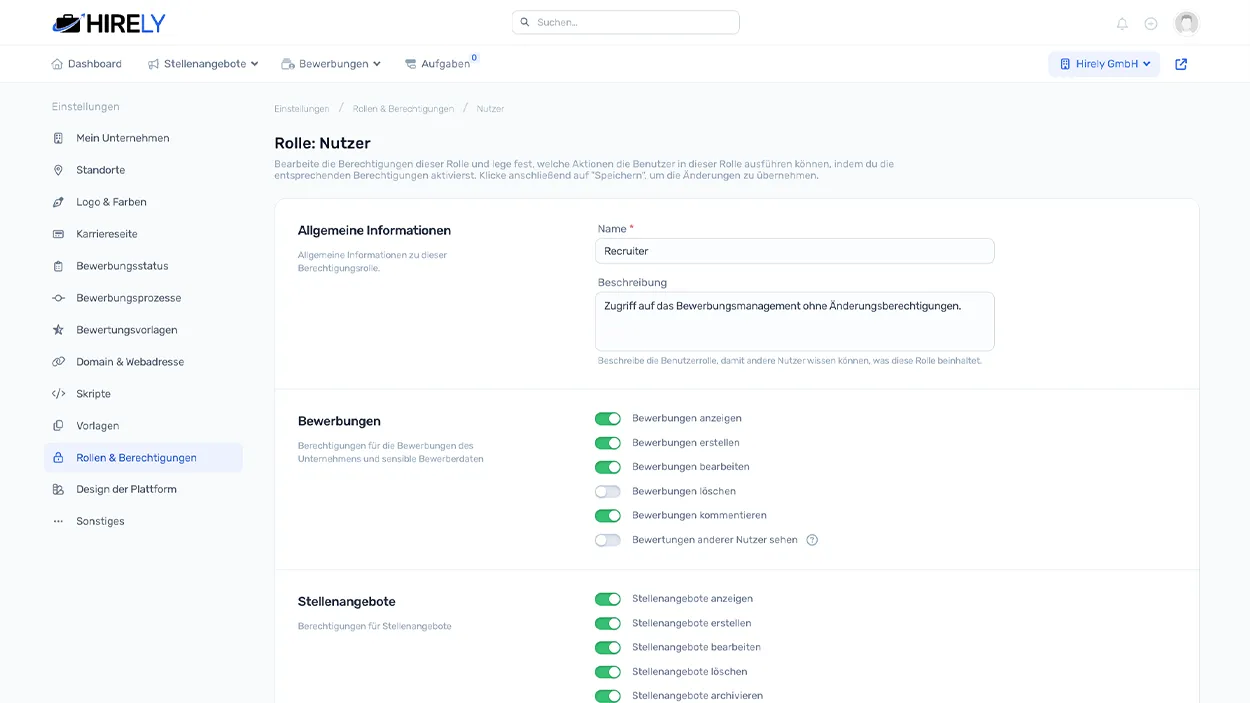Enable Bewertungen anderer Nutzer sehen
Image resolution: width=1250 pixels, height=703 pixels.
click(x=608, y=539)
